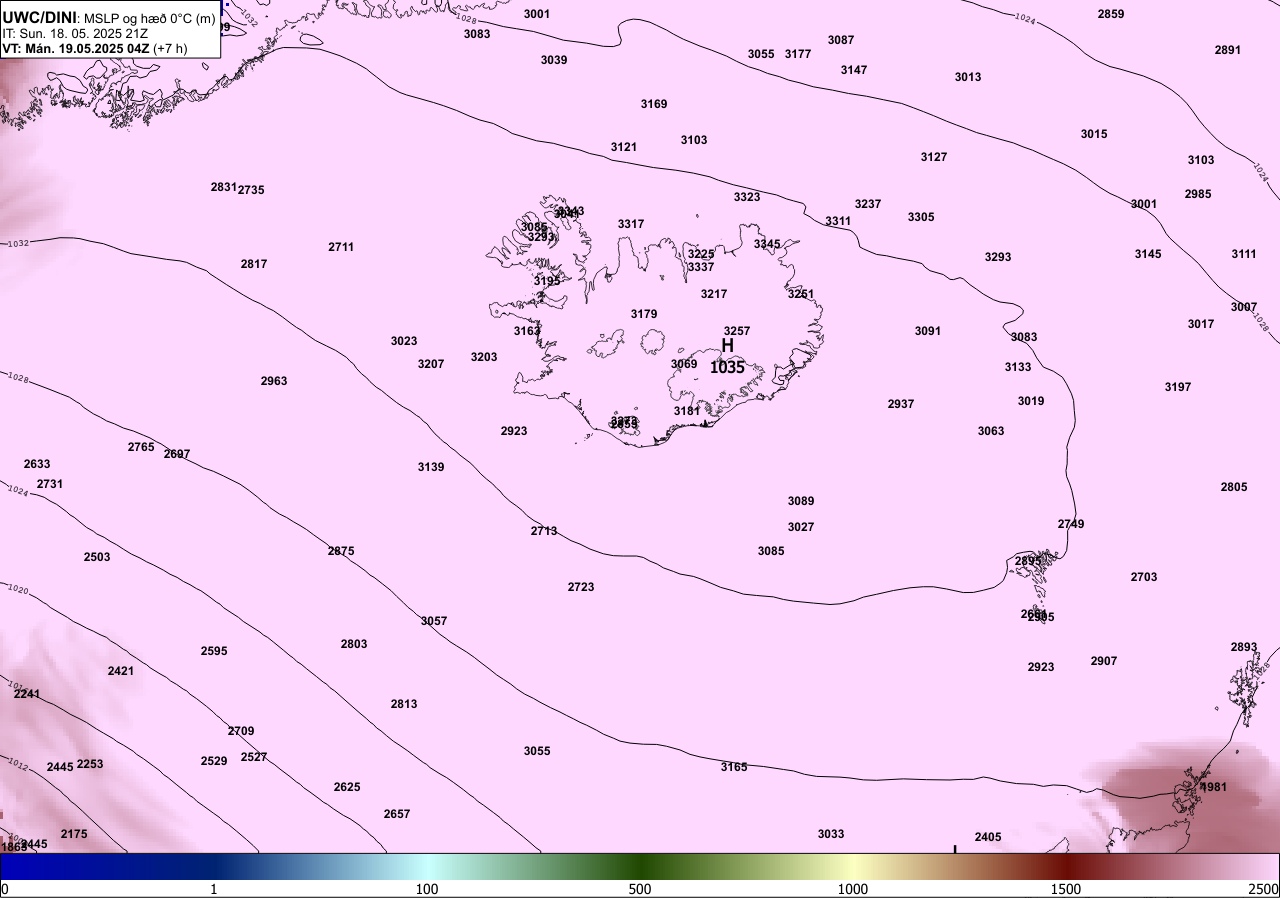The width and height of the screenshot is (1280, 898).
Task: Click the height value 3345
Action: [767, 244]
